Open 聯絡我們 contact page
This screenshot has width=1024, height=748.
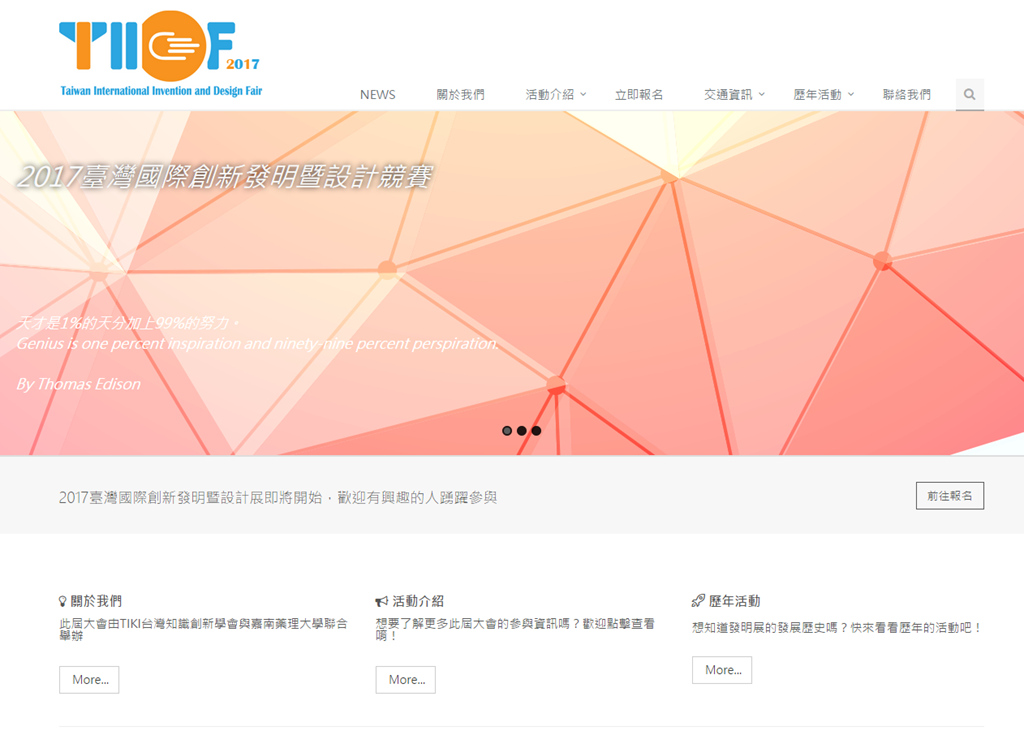pyautogui.click(x=906, y=95)
